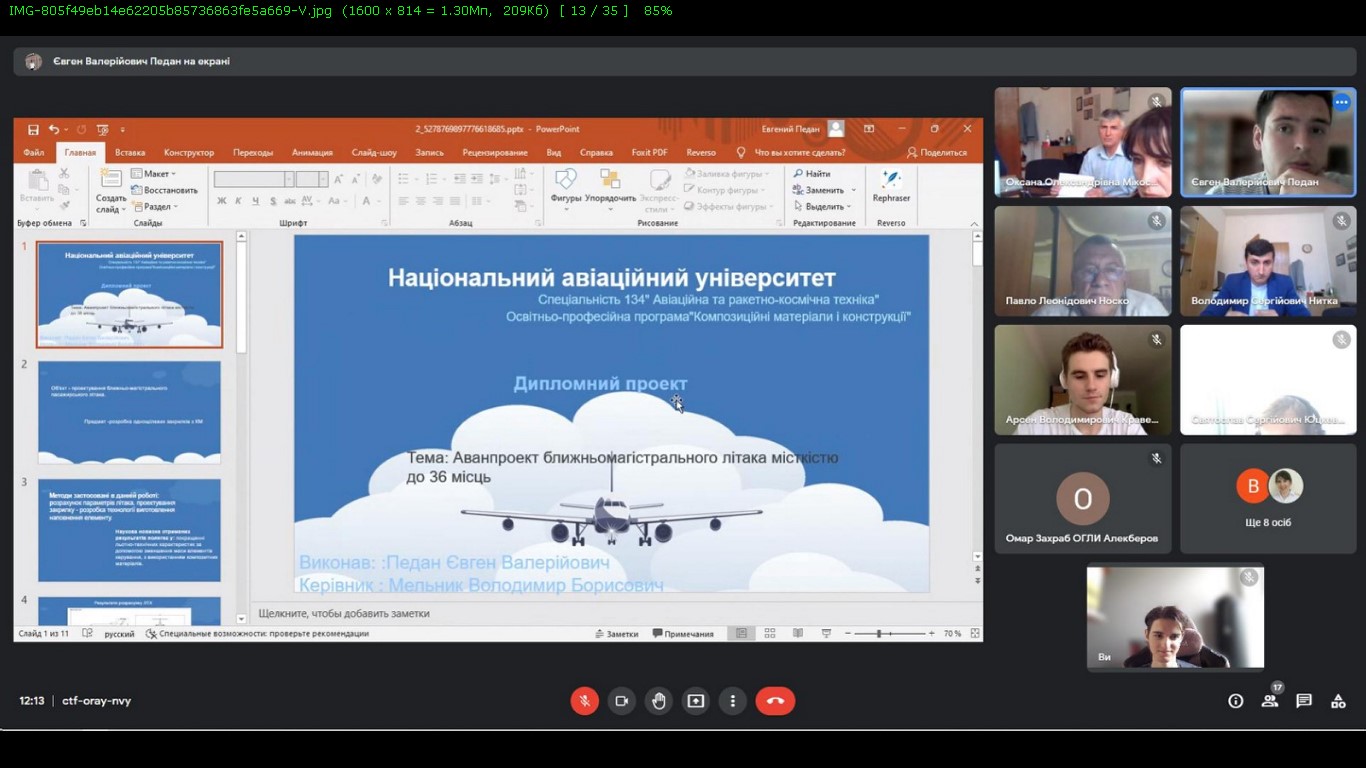The width and height of the screenshot is (1366, 768).
Task: Open the activities icon
Action: tap(1338, 701)
